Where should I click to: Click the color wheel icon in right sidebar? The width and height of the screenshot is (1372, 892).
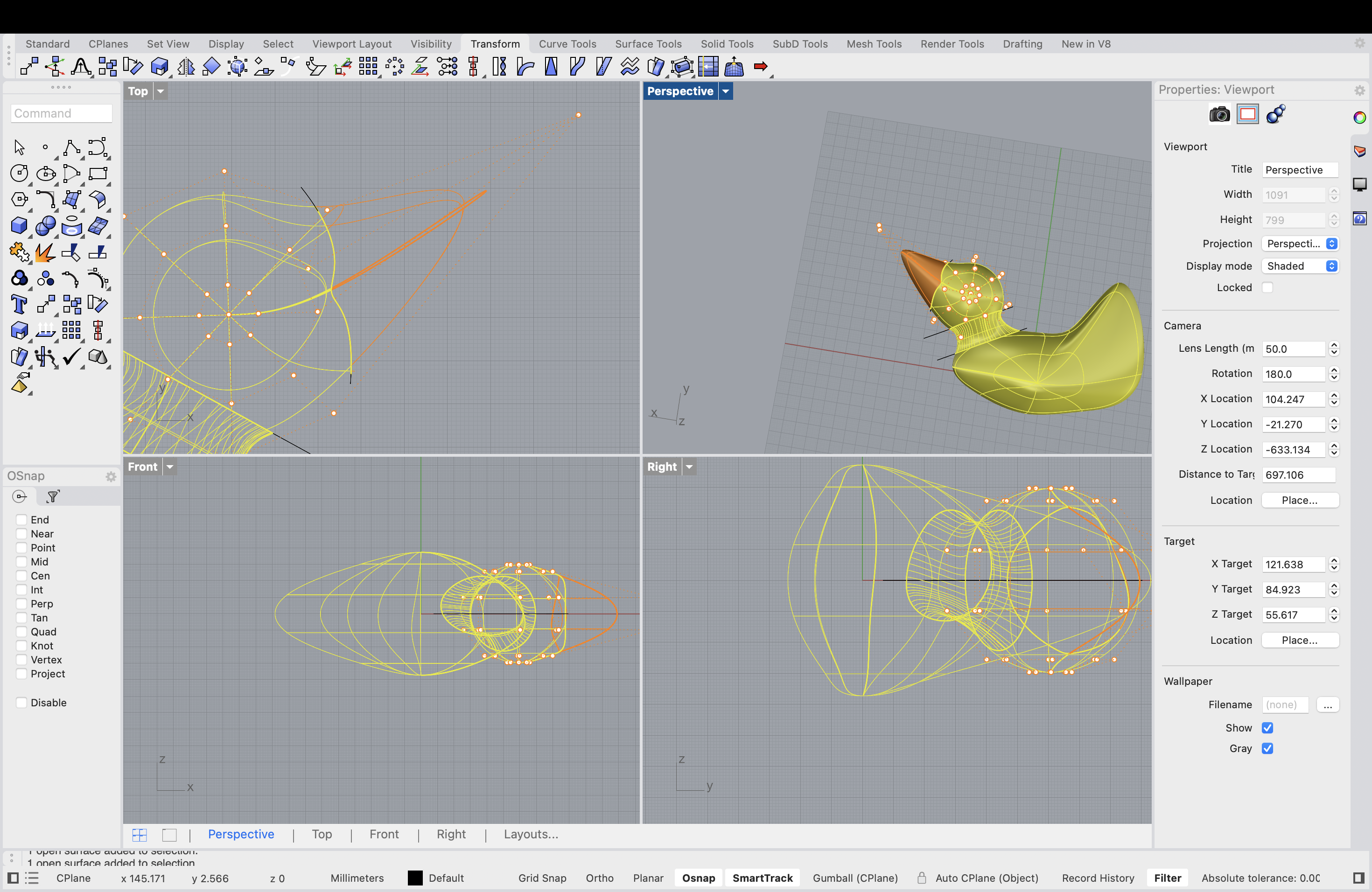click(x=1360, y=118)
